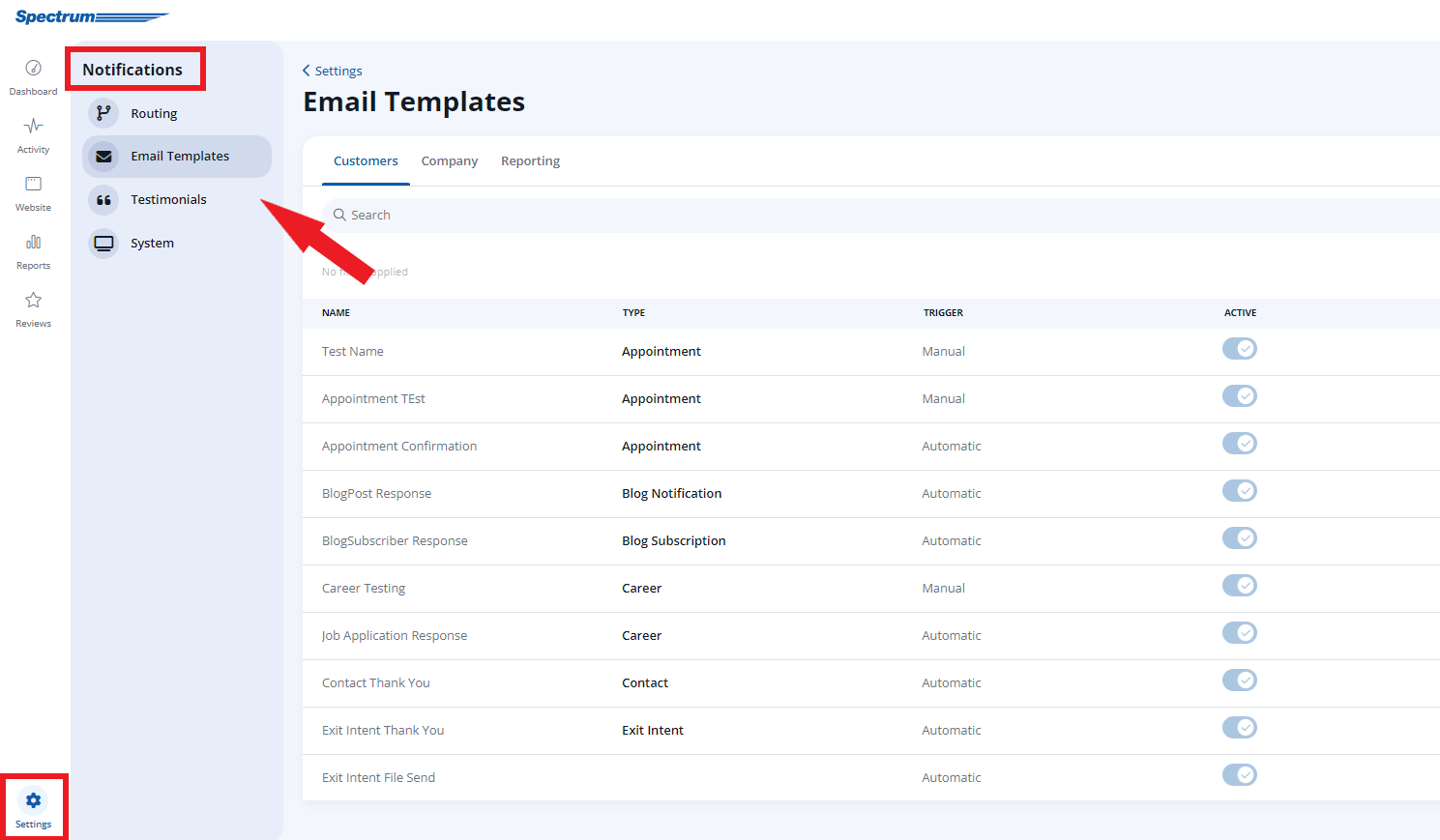Toggle off the Contact Thank You template

[x=1239, y=680]
